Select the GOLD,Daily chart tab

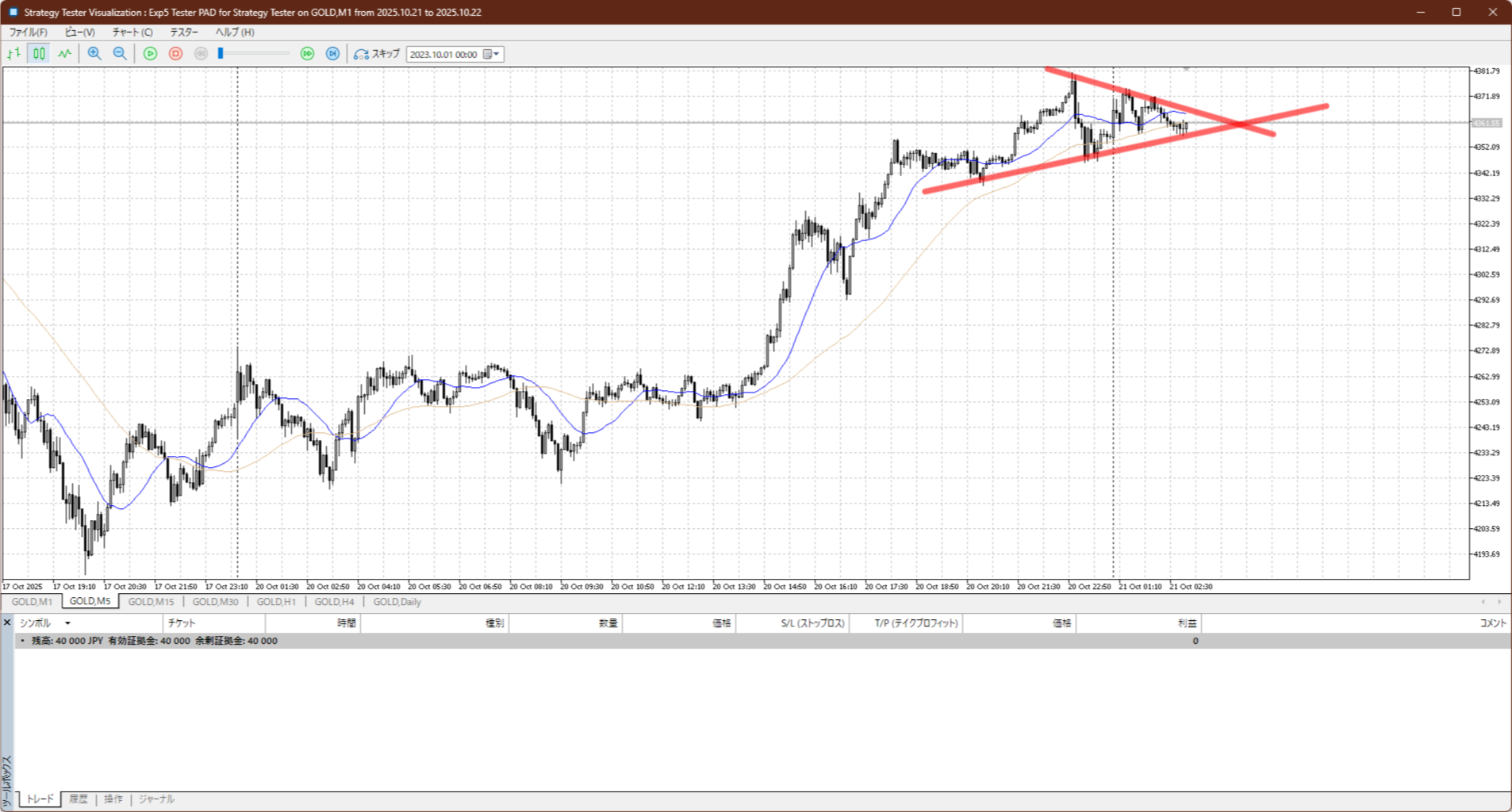click(x=397, y=602)
